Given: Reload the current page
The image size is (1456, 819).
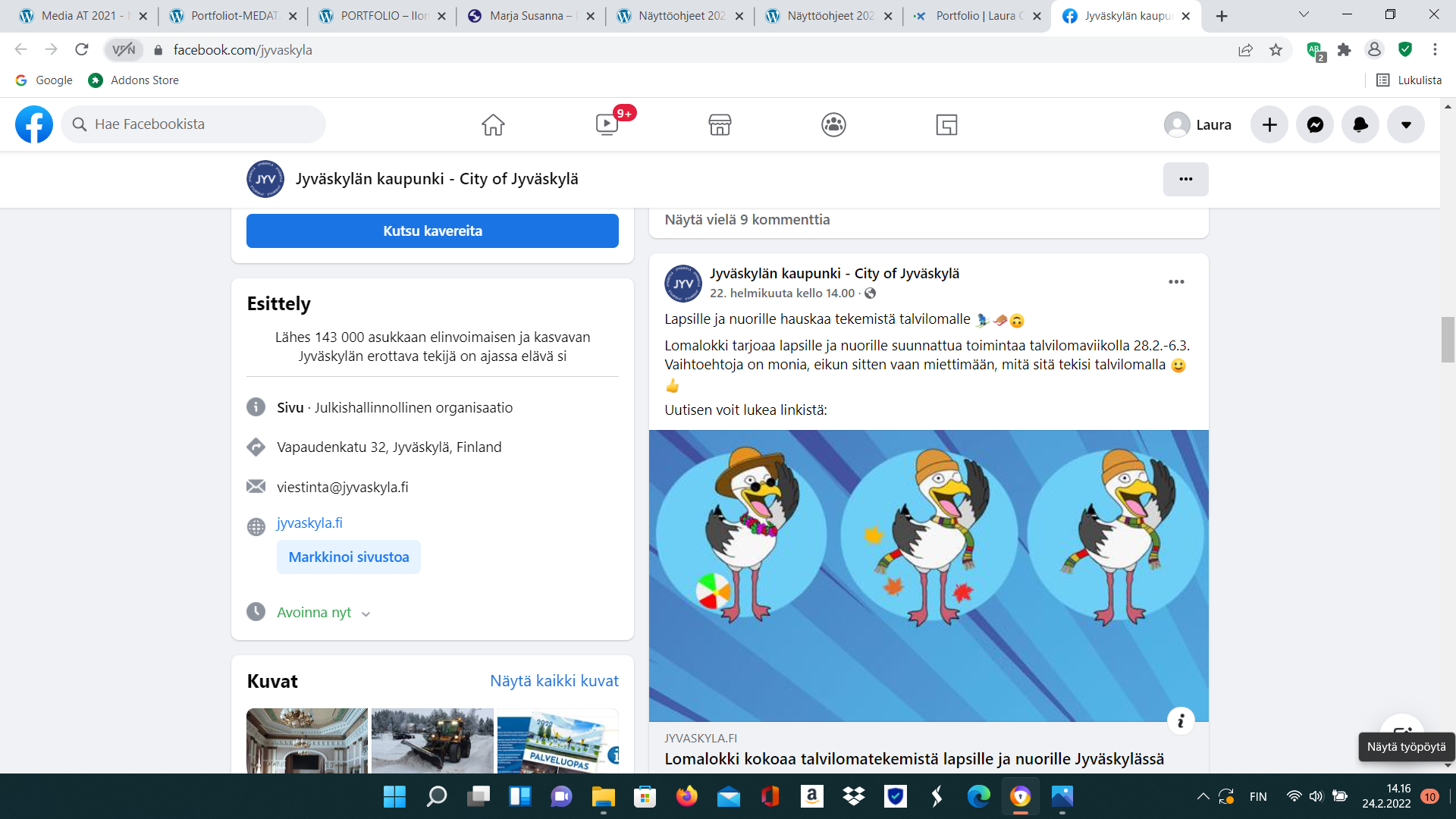Looking at the screenshot, I should click(x=82, y=50).
